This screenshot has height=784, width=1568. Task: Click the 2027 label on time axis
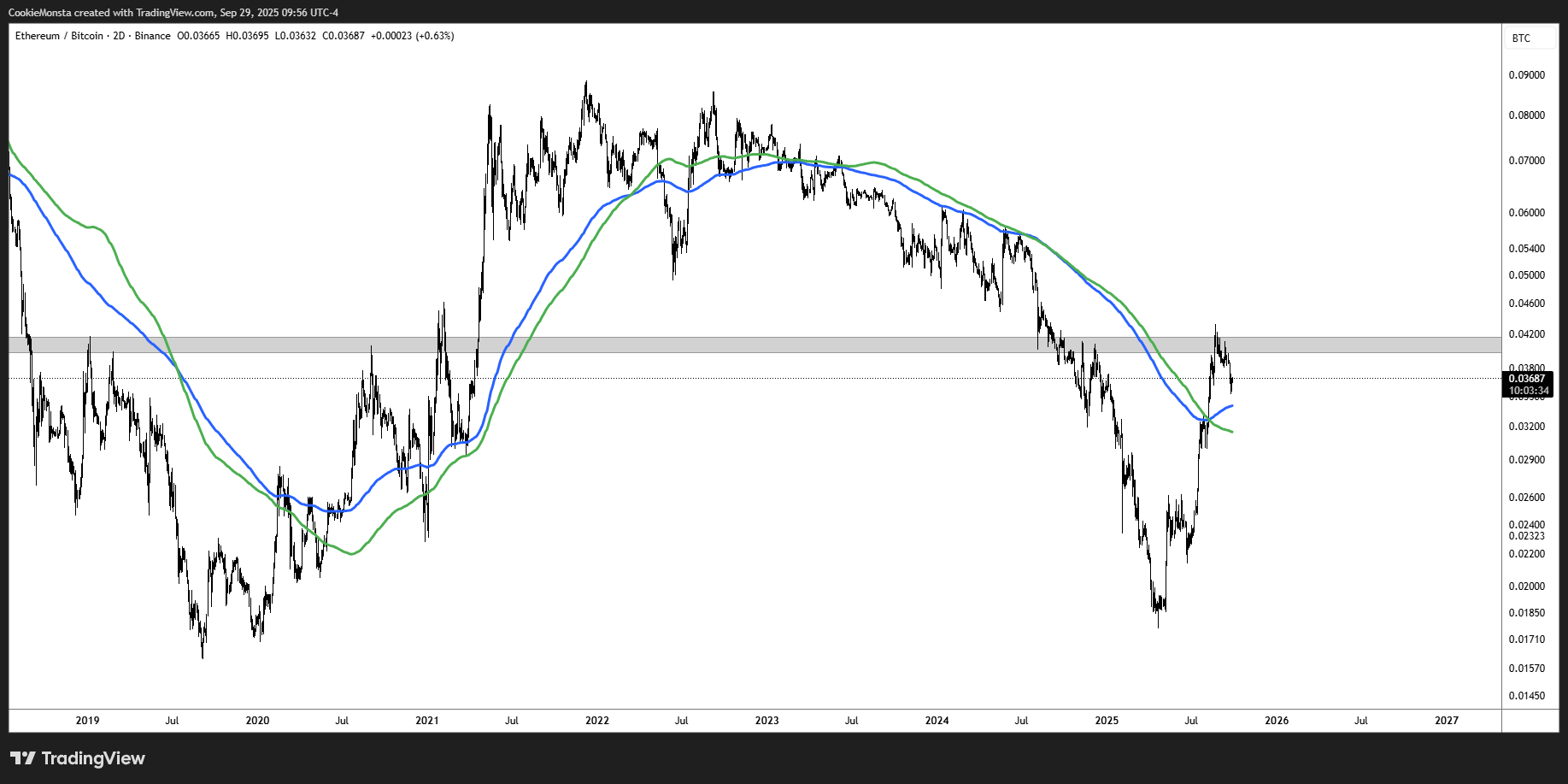click(1446, 721)
